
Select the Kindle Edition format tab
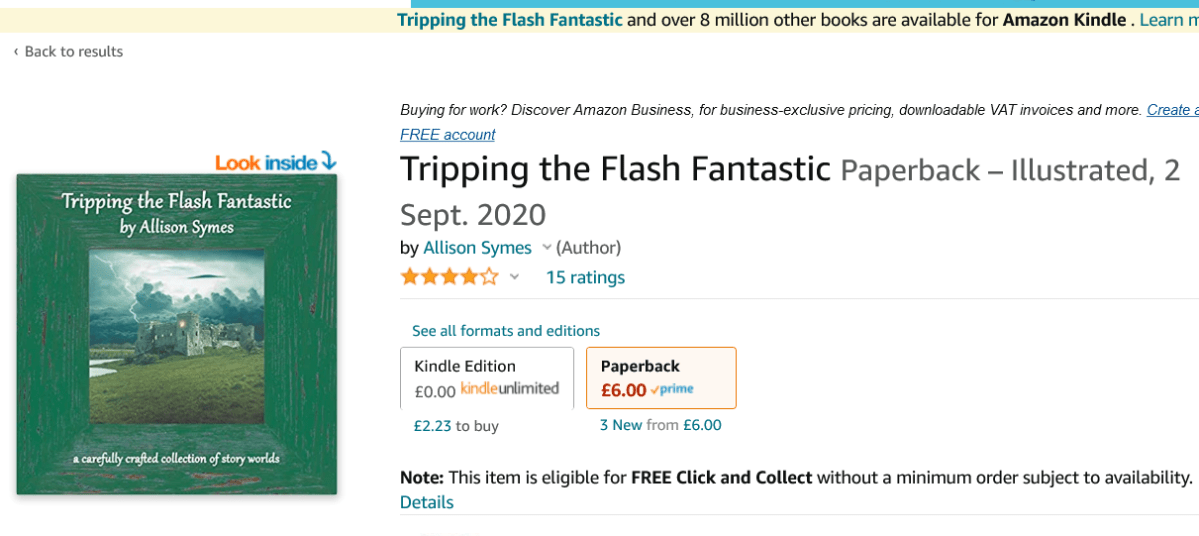(487, 377)
